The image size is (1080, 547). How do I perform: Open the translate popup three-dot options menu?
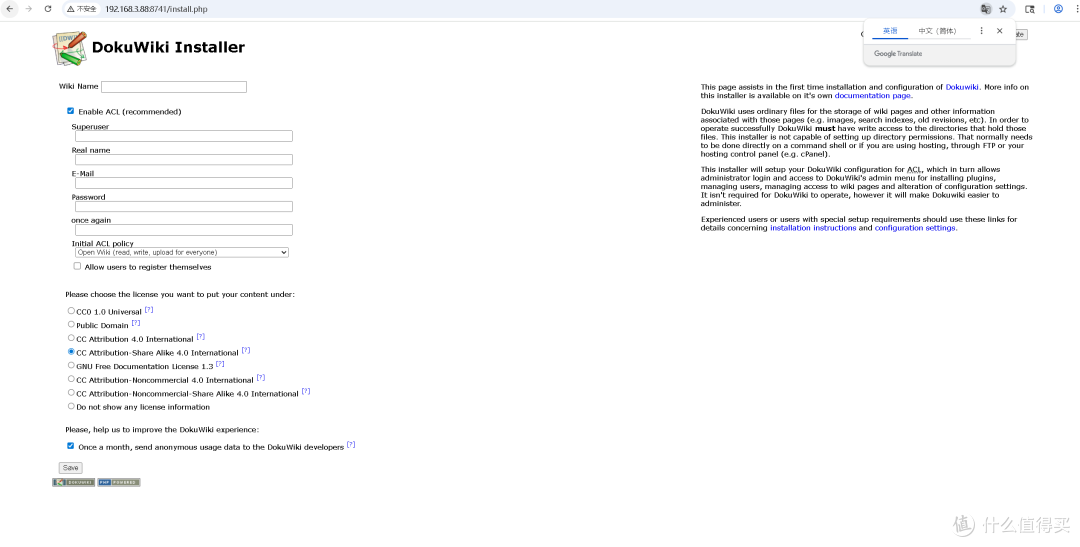(981, 31)
